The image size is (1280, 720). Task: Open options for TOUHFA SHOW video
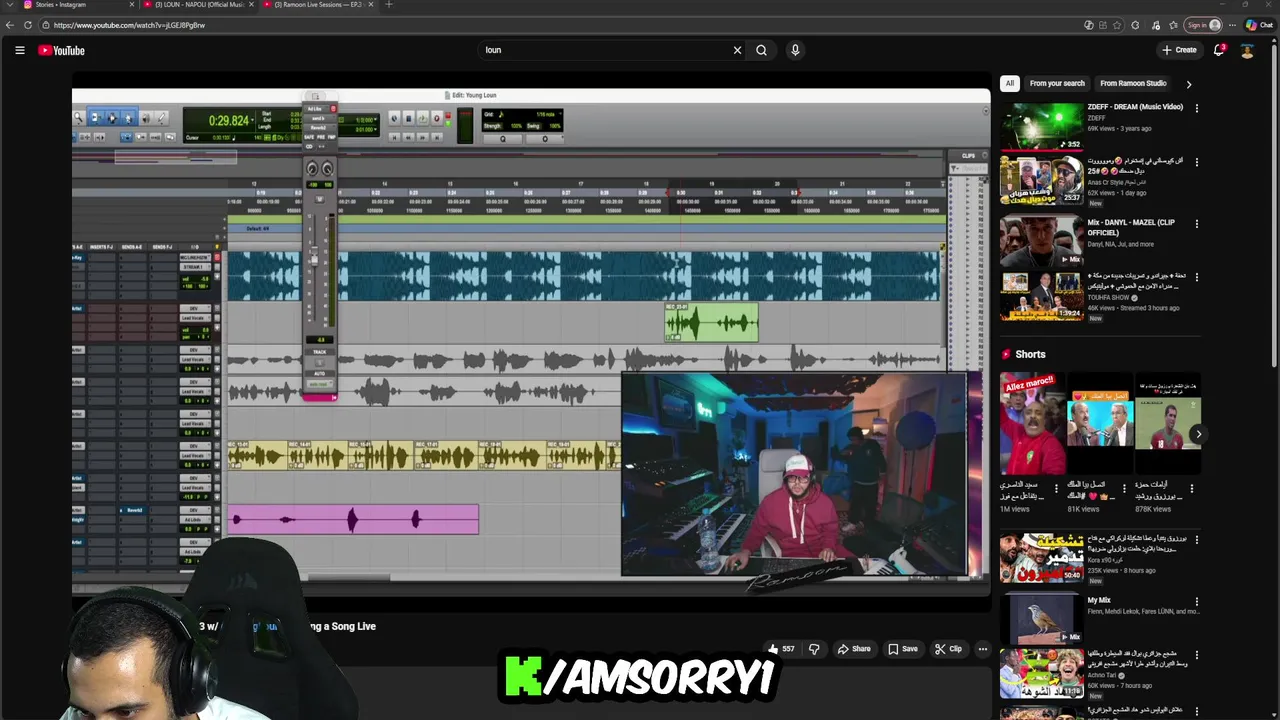[1196, 277]
